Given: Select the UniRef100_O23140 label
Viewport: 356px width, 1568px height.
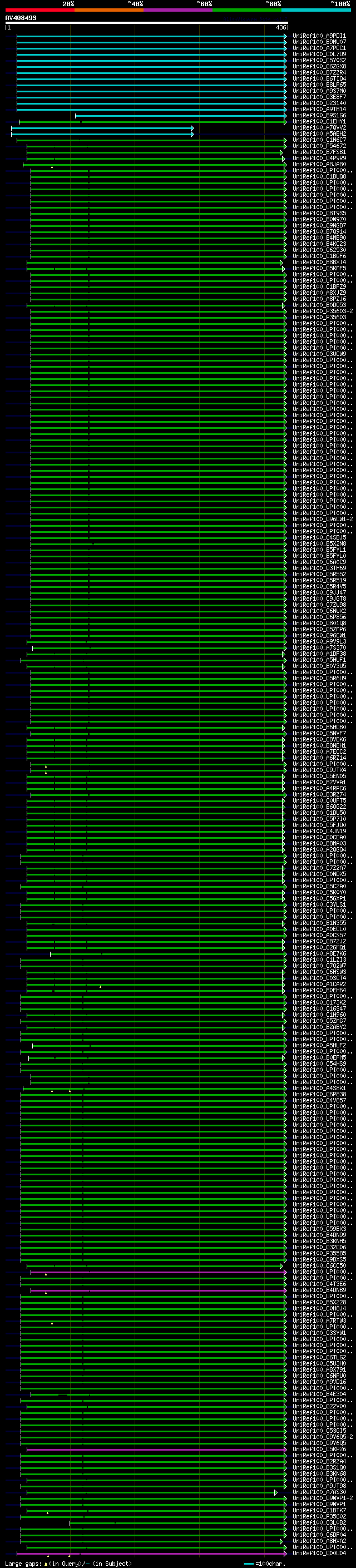Looking at the screenshot, I should click(319, 103).
